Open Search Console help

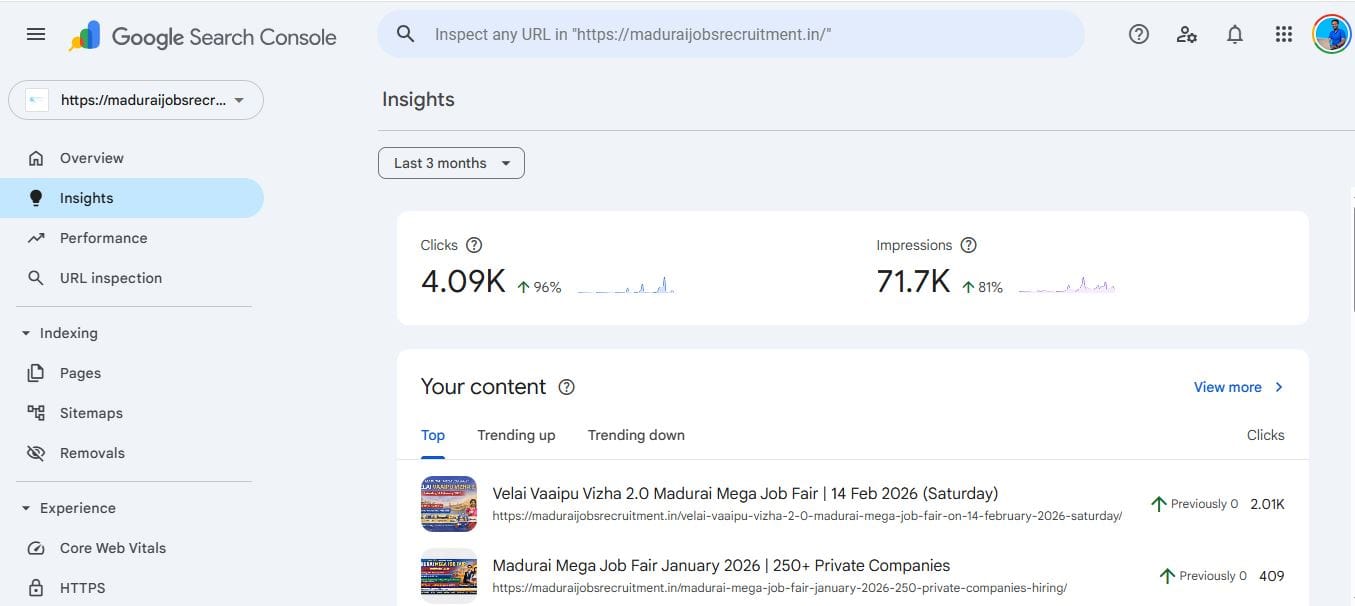click(1138, 33)
